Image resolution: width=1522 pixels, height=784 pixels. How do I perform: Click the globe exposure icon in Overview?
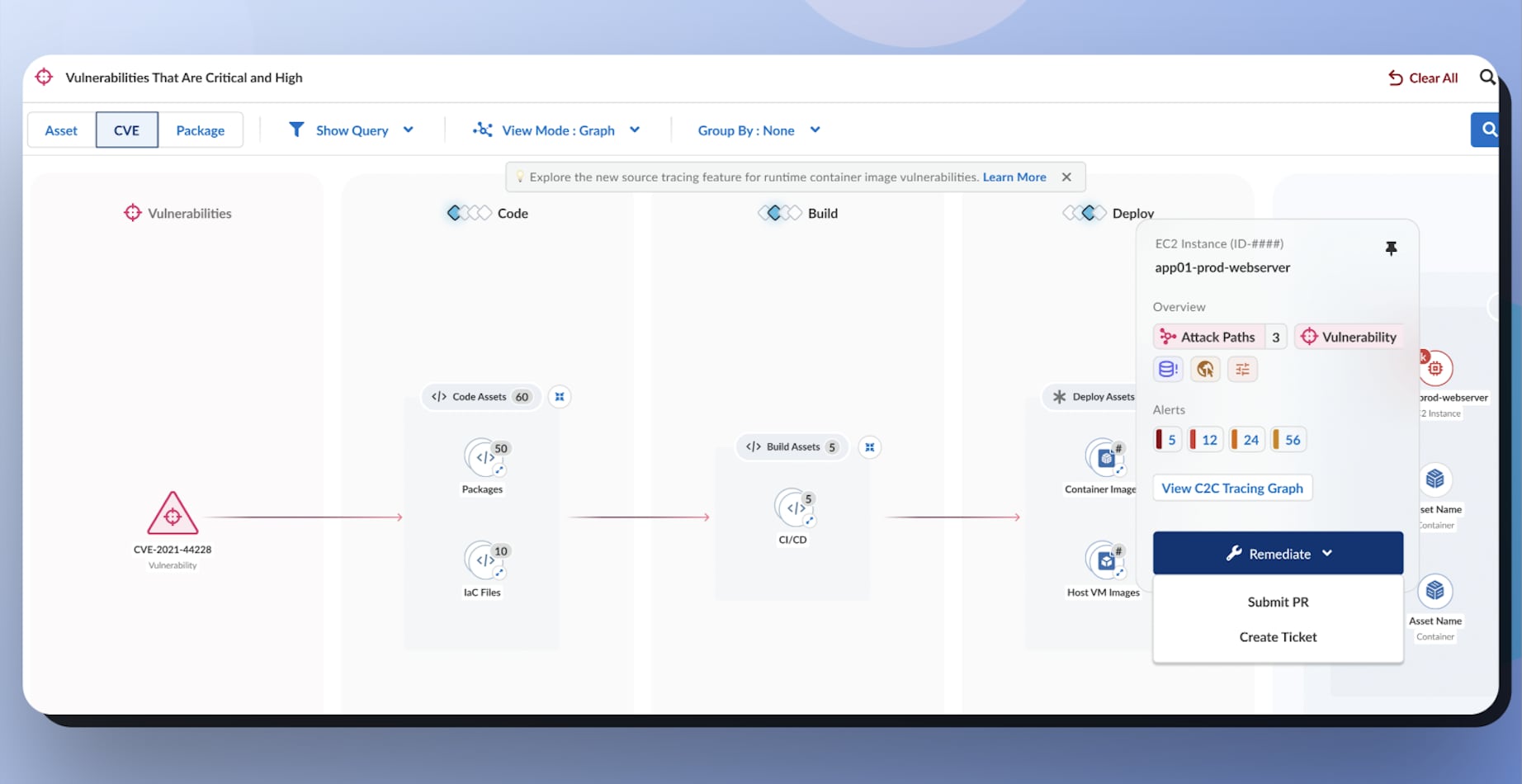pos(1205,369)
